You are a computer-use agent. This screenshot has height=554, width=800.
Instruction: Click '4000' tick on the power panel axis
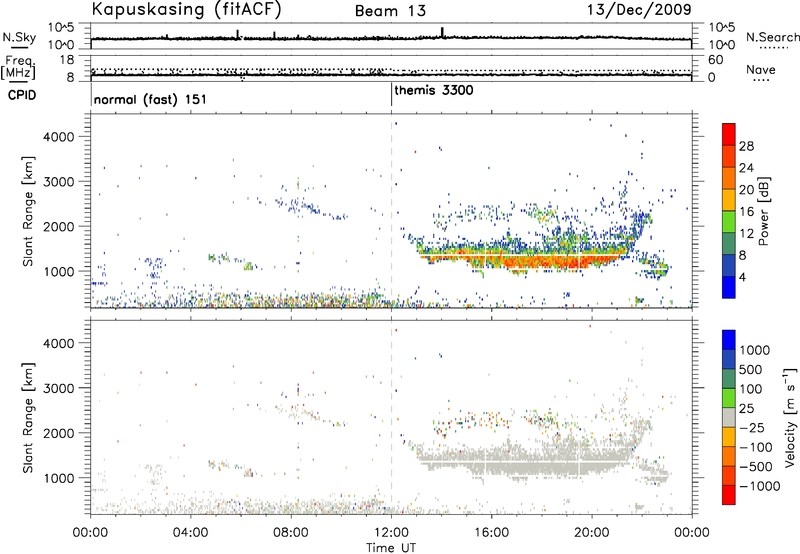coord(59,137)
